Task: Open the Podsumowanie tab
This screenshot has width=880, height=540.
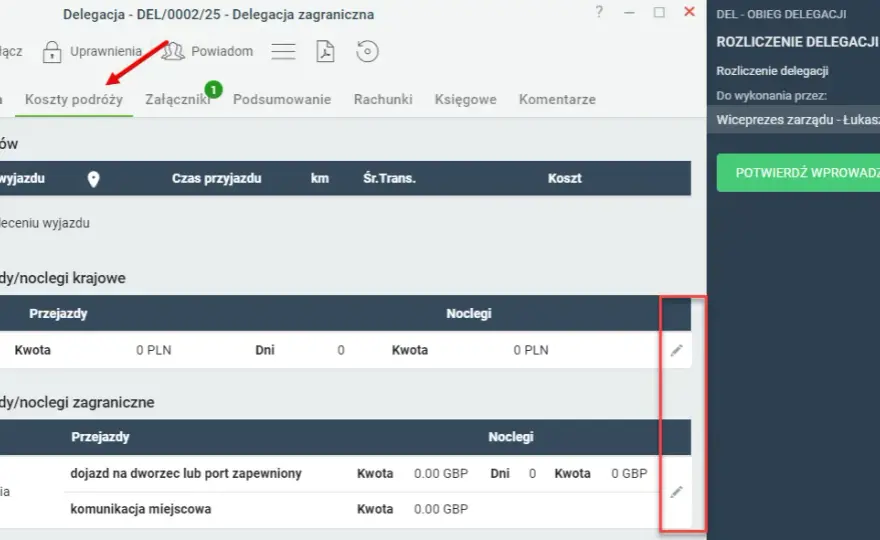Action: (x=282, y=99)
